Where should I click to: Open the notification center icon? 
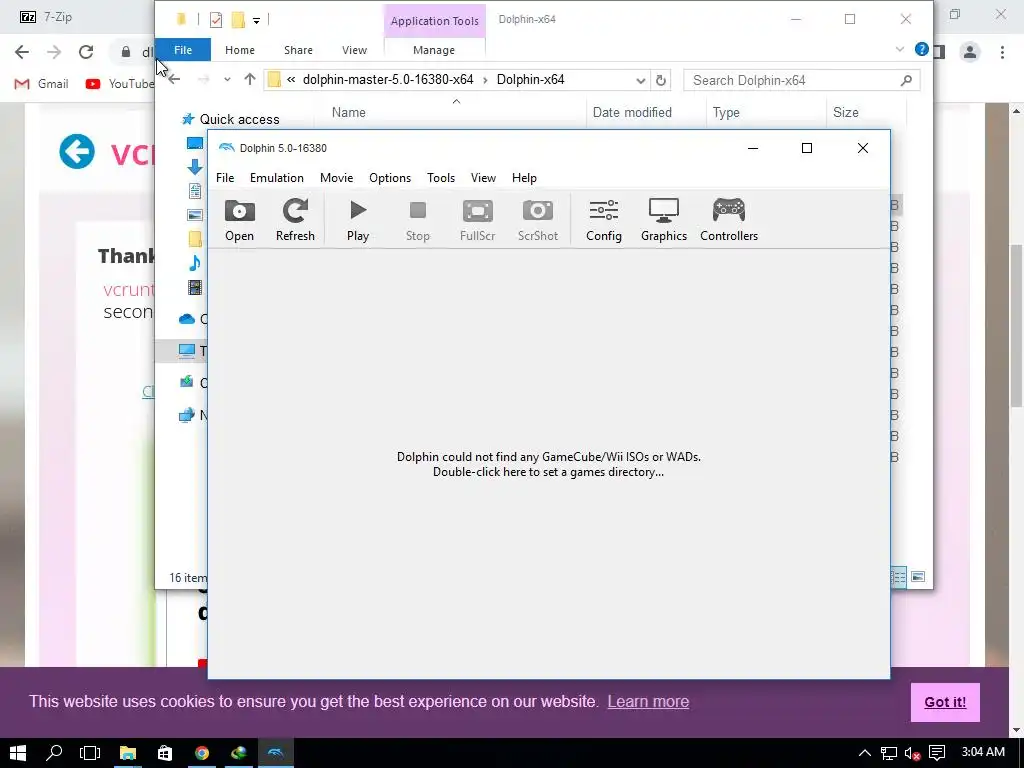click(x=936, y=753)
